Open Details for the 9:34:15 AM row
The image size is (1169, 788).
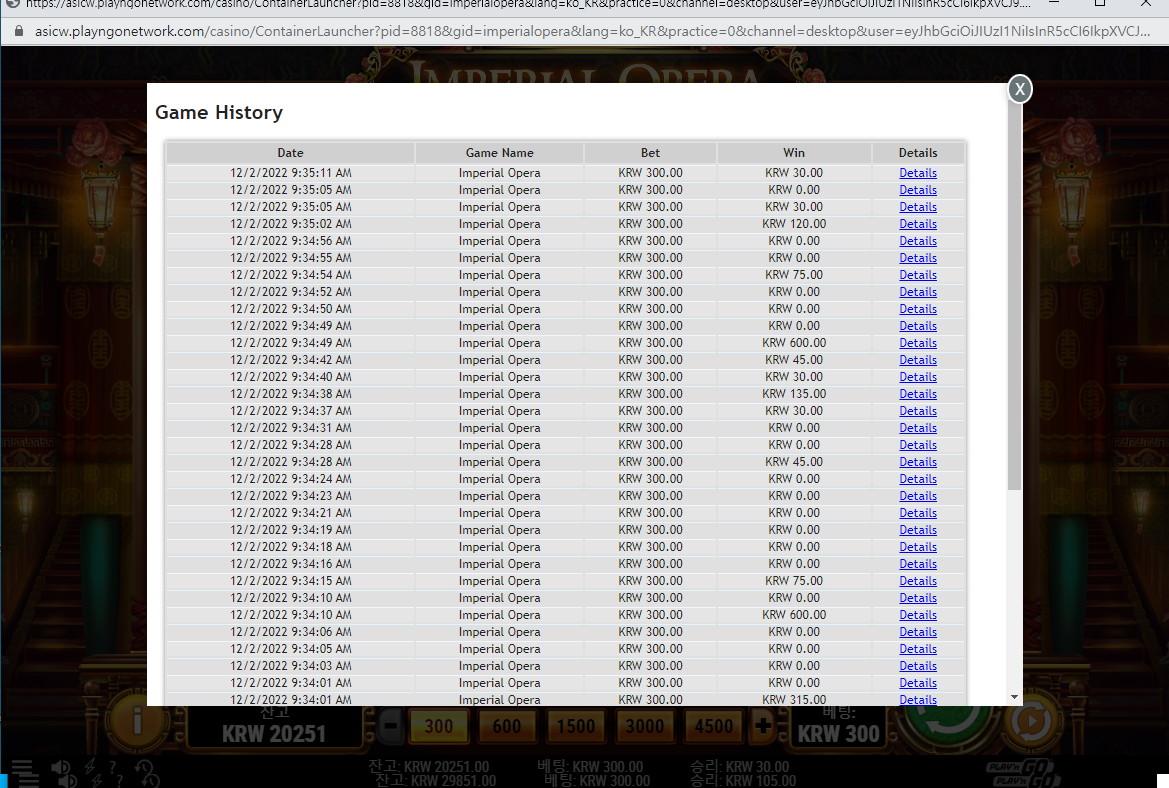pyautogui.click(x=918, y=581)
